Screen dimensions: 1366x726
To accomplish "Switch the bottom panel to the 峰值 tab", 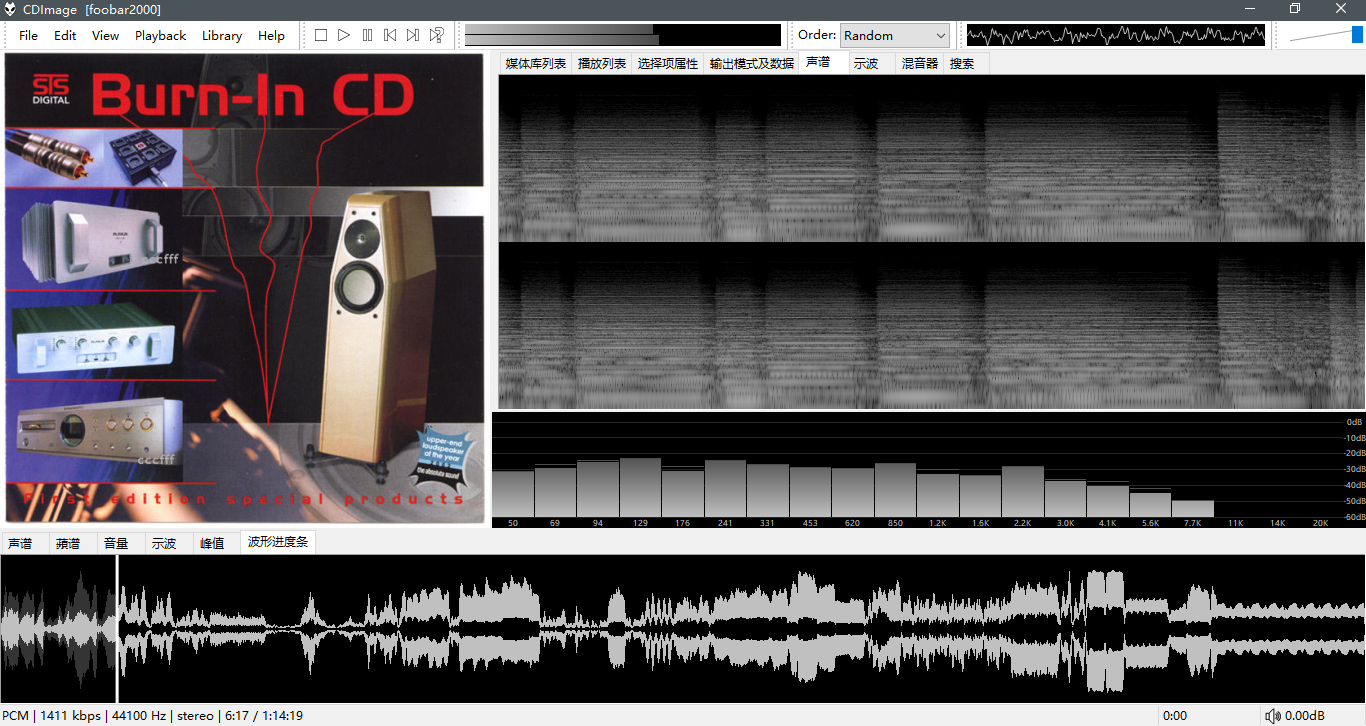I will coord(212,544).
